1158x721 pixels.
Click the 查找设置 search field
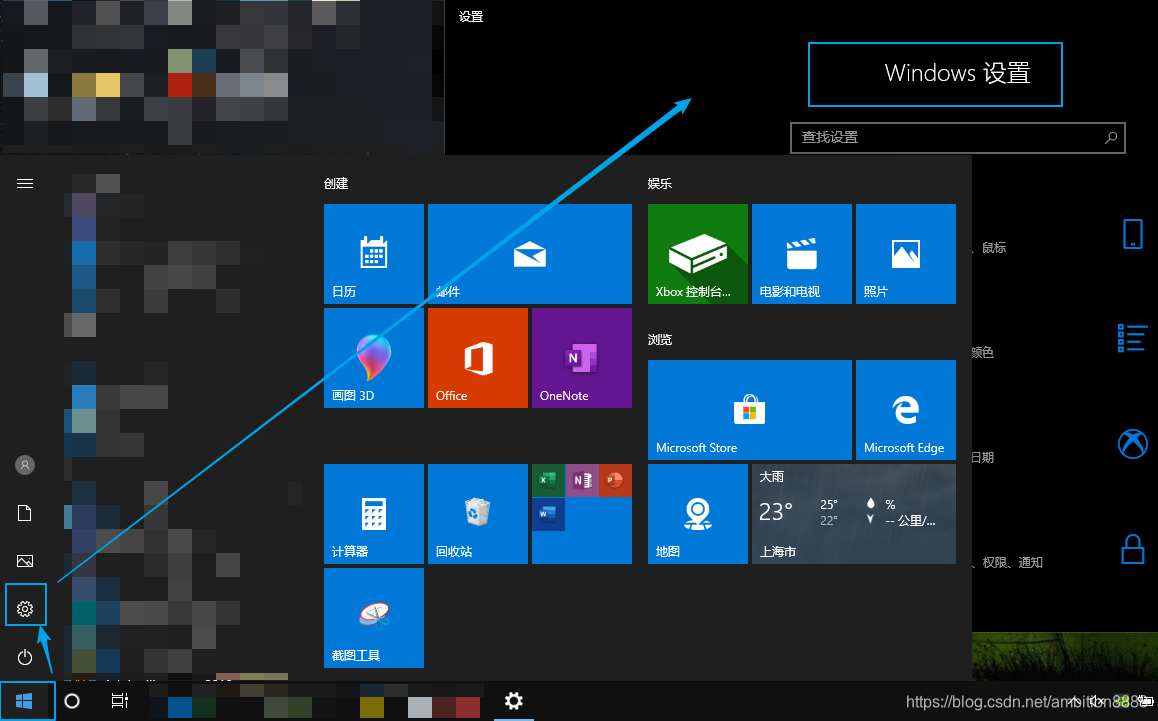pos(958,137)
